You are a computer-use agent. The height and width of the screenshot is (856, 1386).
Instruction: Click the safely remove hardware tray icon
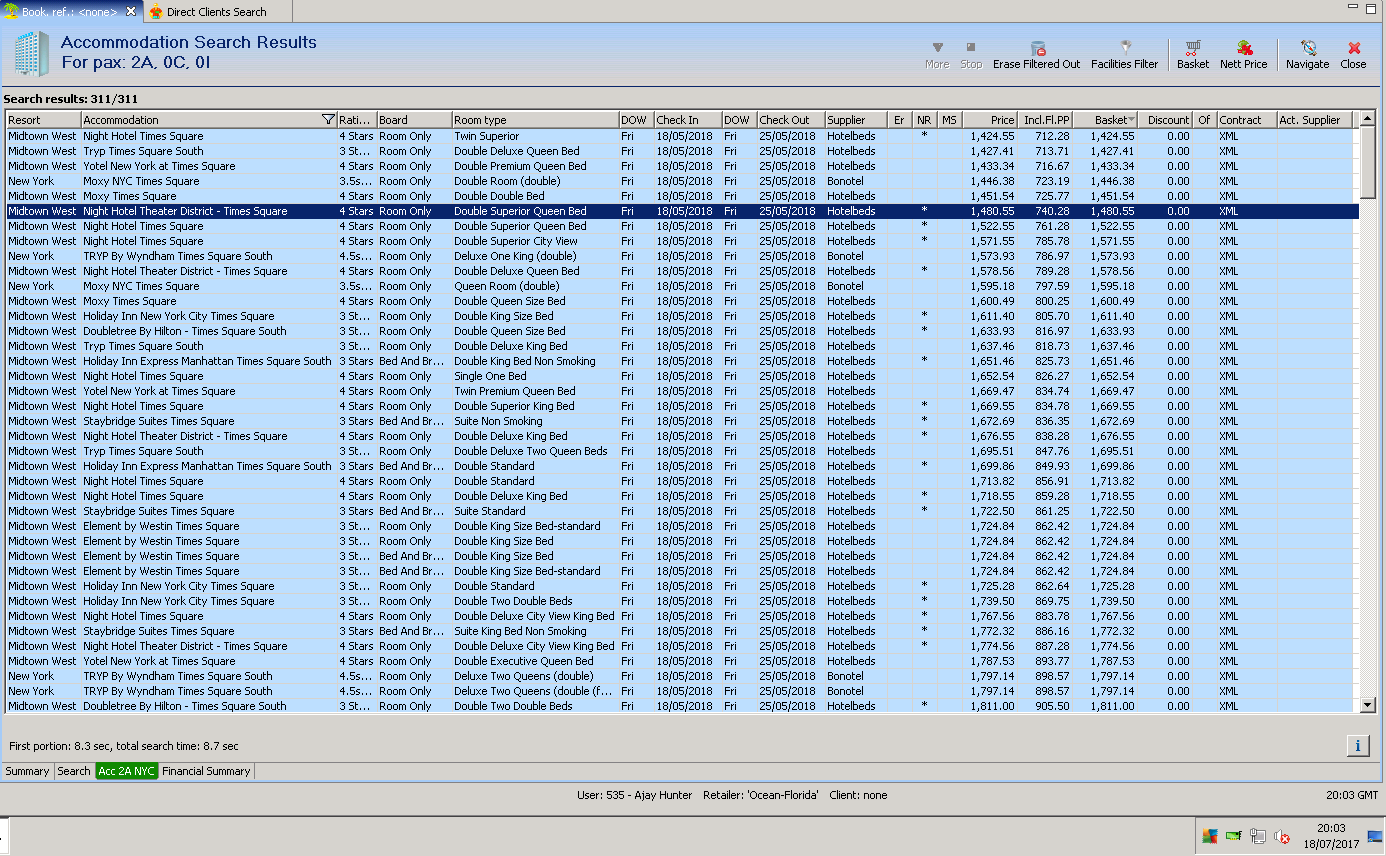[x=1258, y=836]
